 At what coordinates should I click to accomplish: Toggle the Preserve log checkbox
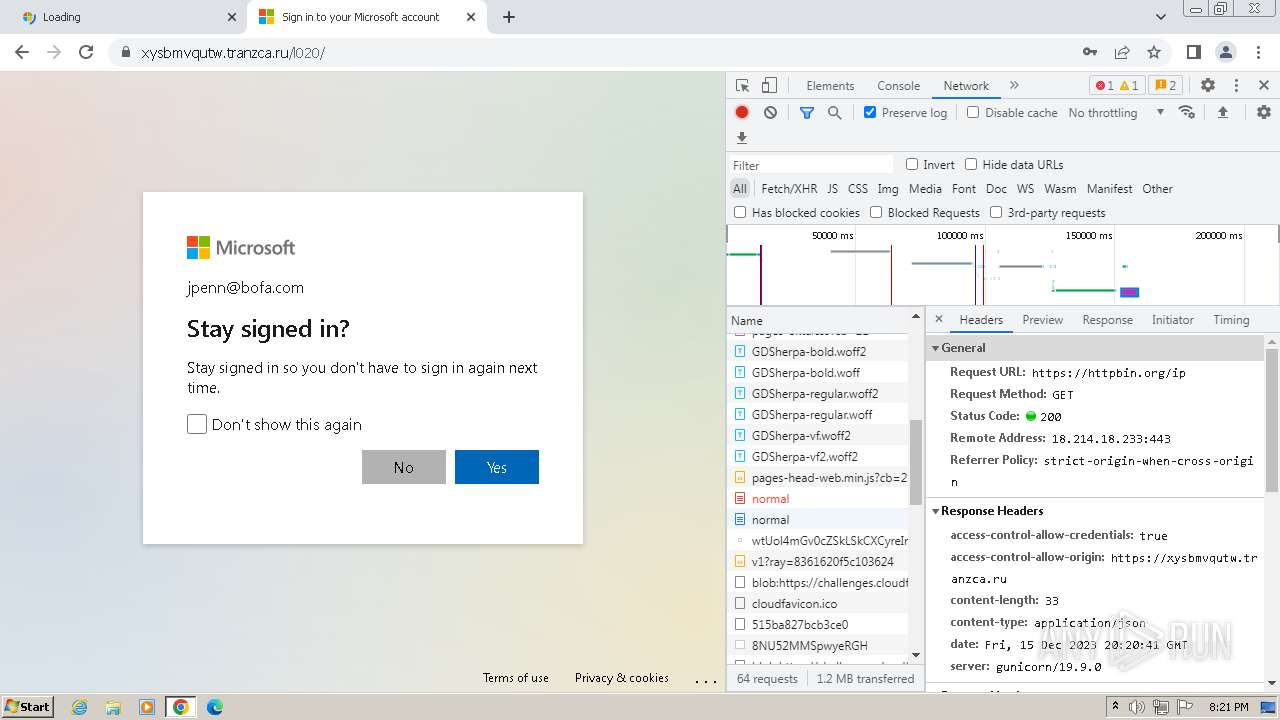point(870,112)
